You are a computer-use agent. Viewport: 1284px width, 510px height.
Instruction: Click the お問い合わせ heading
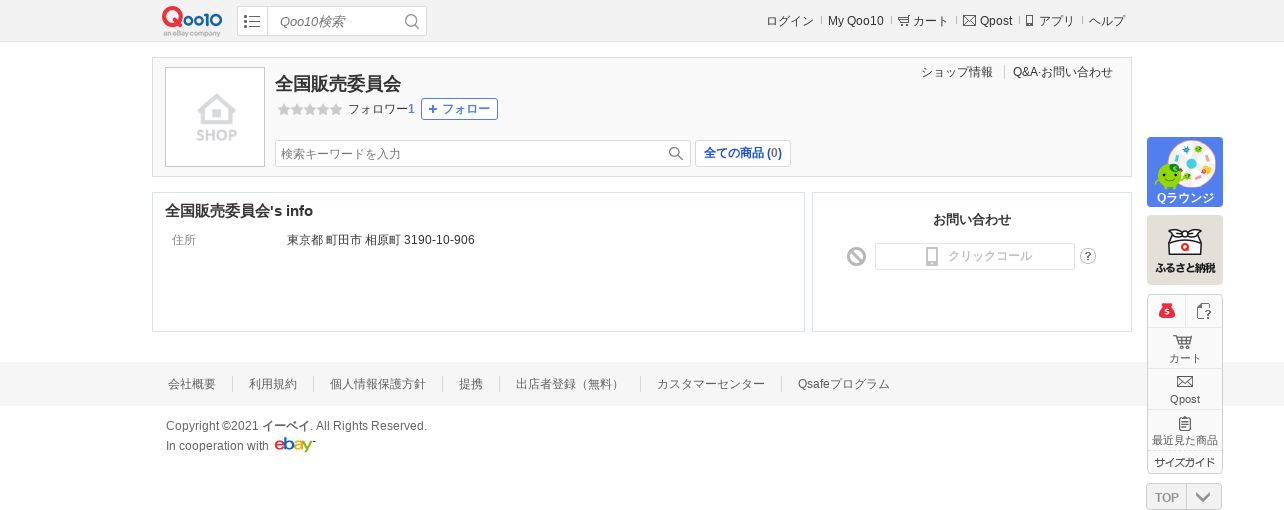(972, 220)
